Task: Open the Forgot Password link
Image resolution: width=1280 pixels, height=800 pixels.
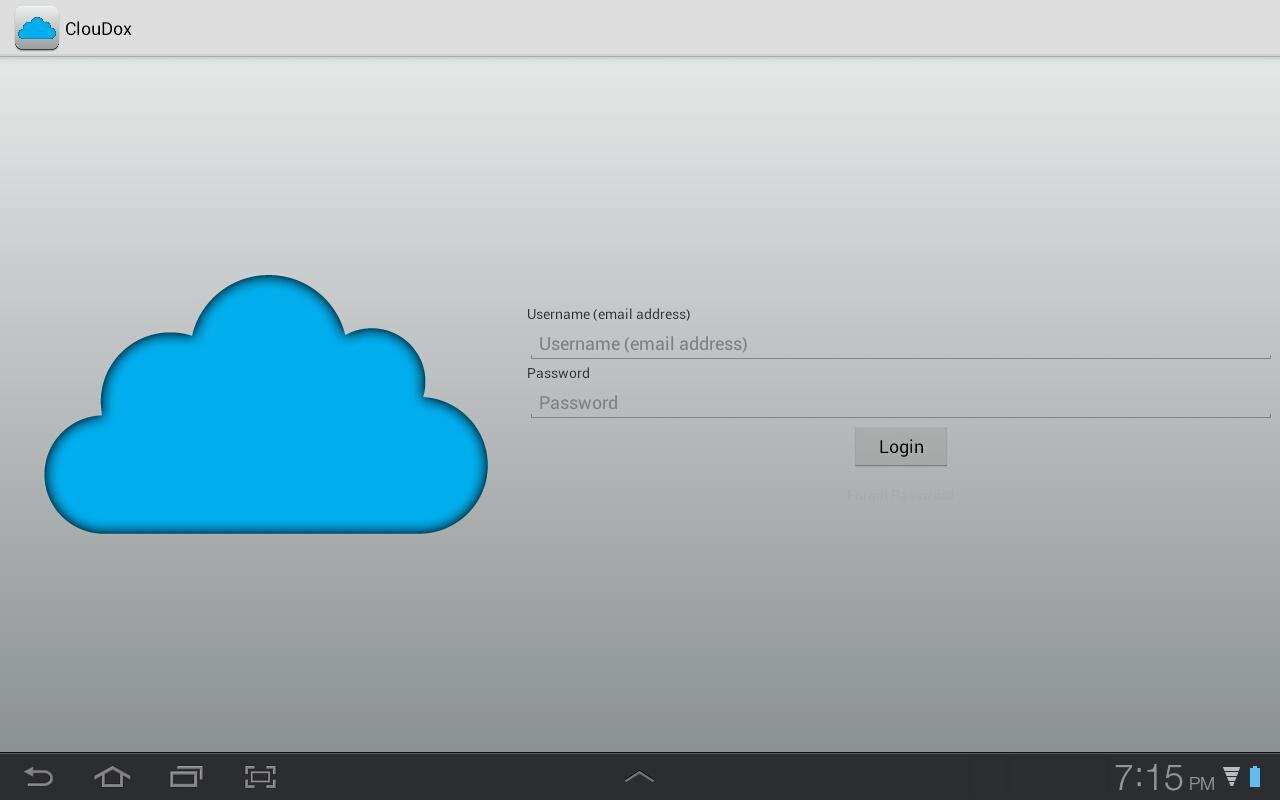Action: pyautogui.click(x=900, y=495)
